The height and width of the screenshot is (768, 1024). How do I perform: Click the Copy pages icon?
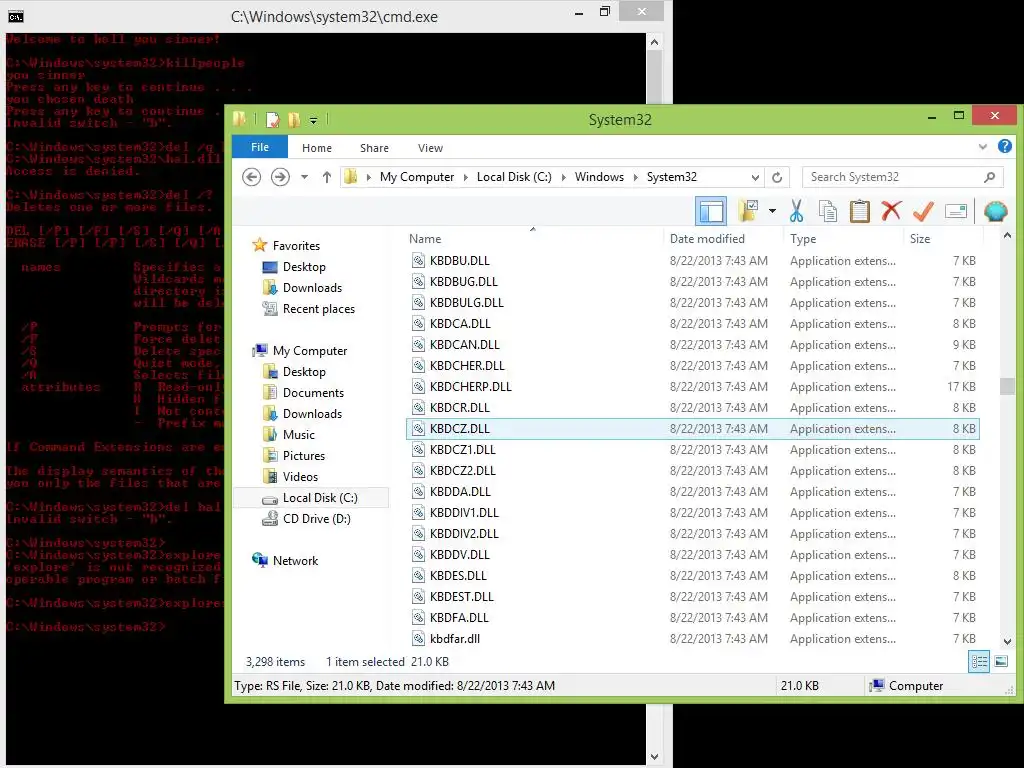tap(828, 211)
